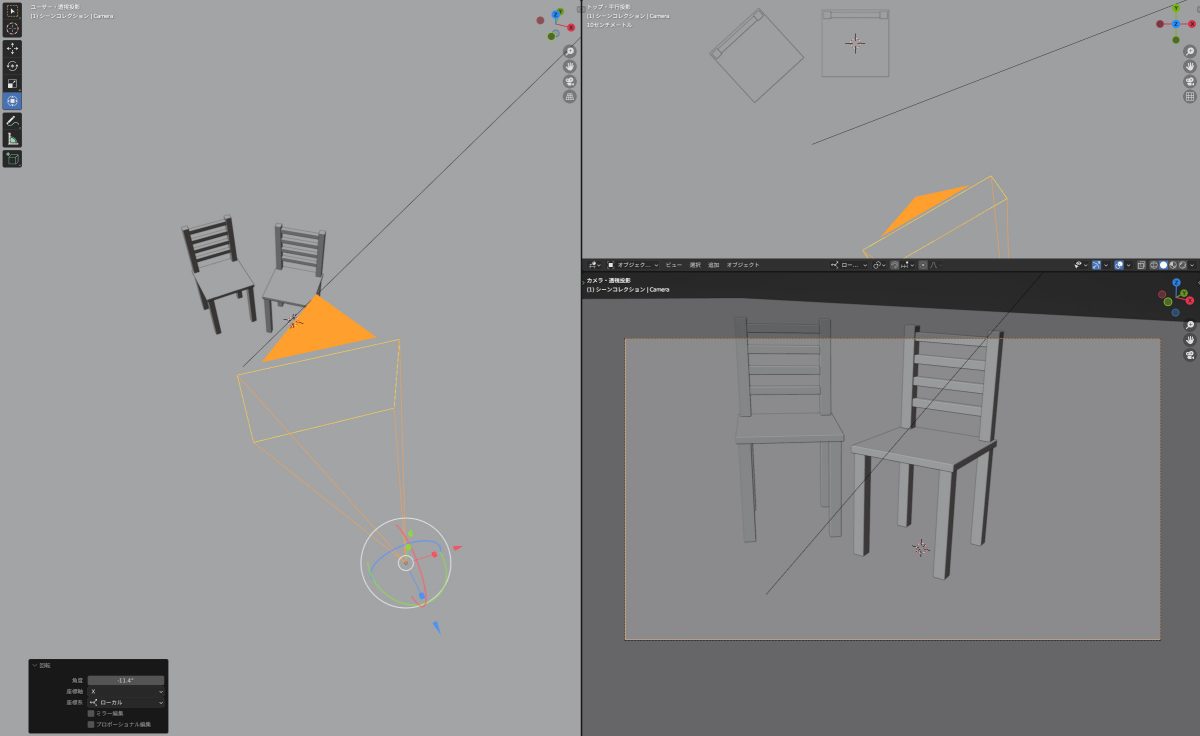
Task: Open the ビュー menu in viewport header
Action: click(x=673, y=265)
